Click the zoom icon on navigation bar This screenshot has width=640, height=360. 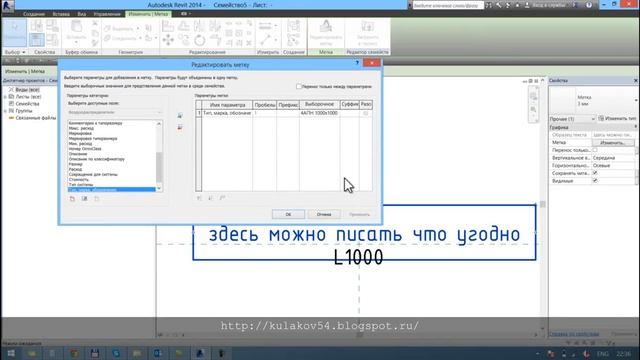coord(533,109)
